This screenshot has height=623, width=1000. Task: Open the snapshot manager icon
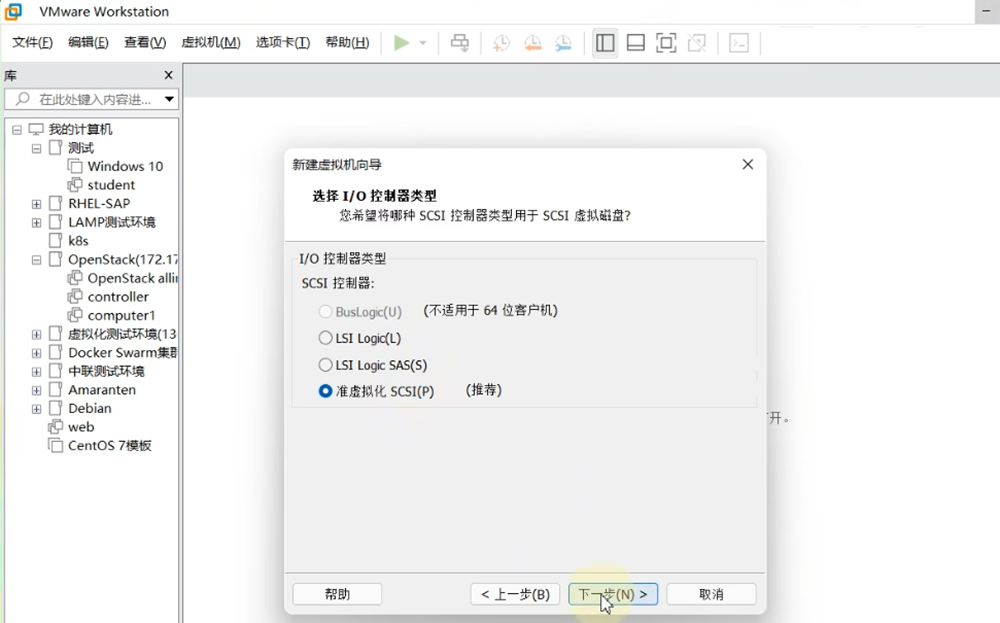(563, 43)
